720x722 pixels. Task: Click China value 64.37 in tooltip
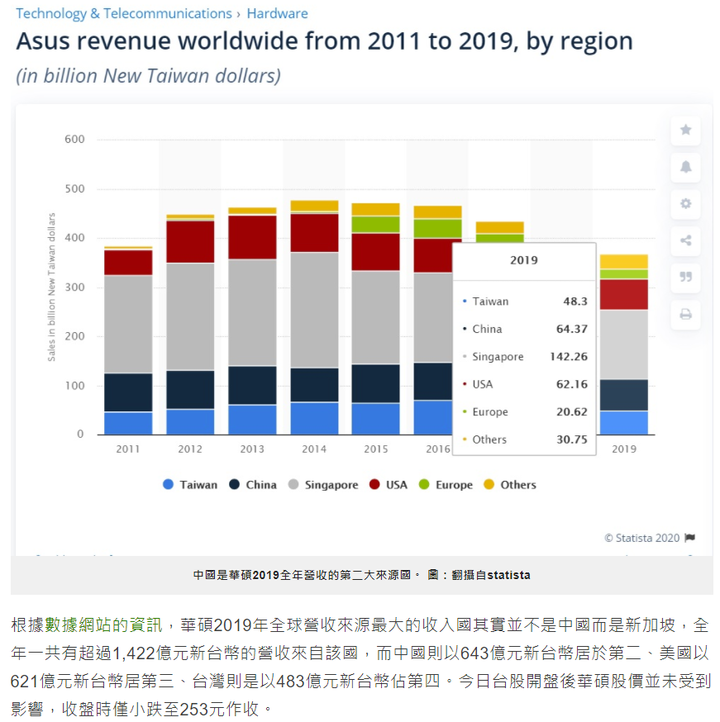[572, 329]
